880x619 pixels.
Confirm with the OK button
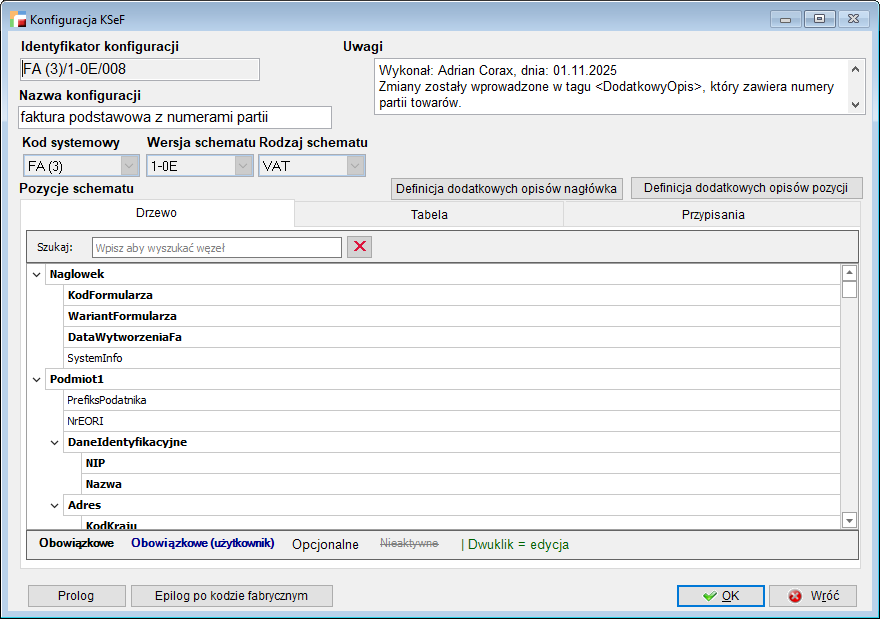coord(720,595)
